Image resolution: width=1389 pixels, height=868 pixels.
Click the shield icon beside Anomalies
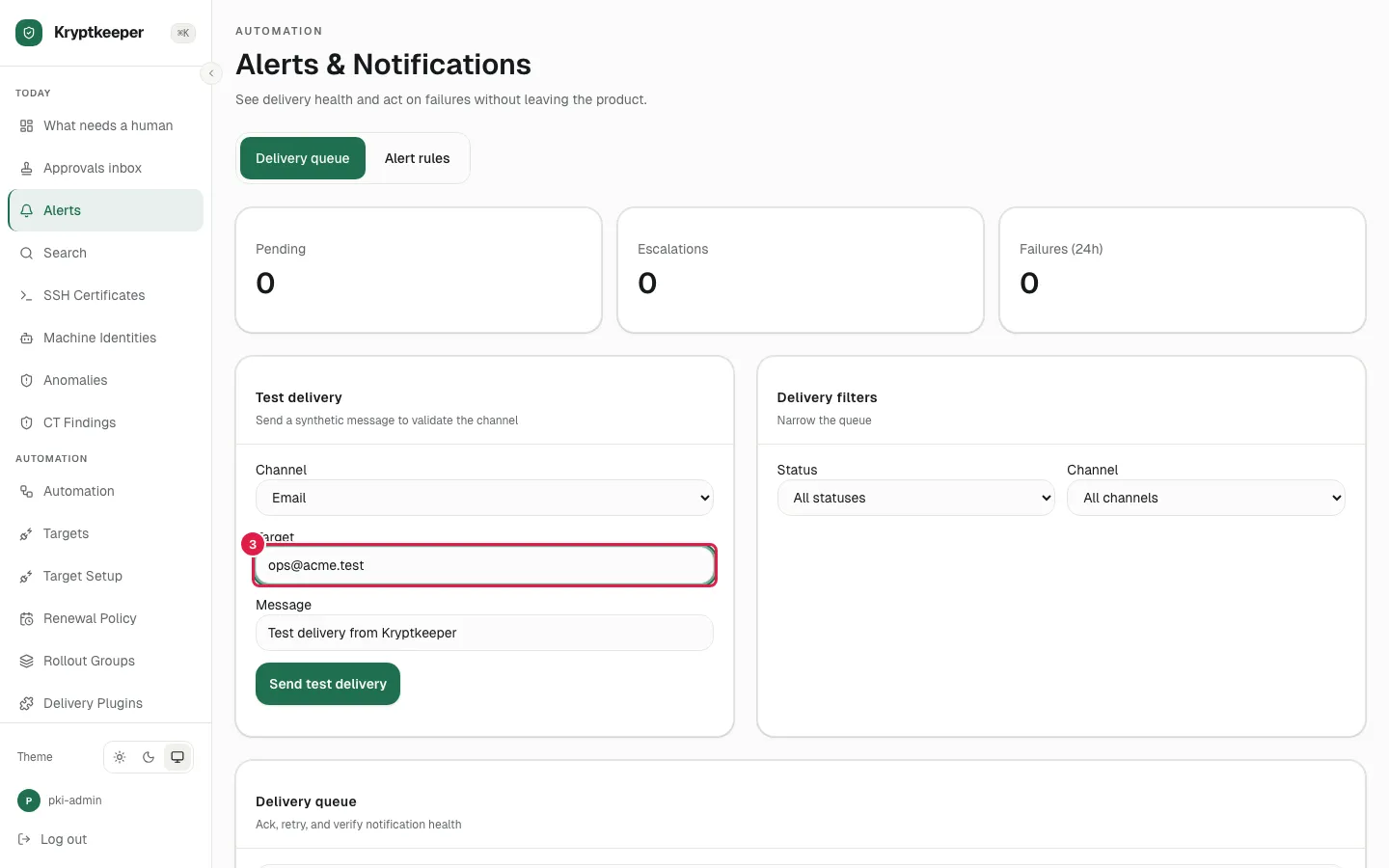(x=26, y=381)
